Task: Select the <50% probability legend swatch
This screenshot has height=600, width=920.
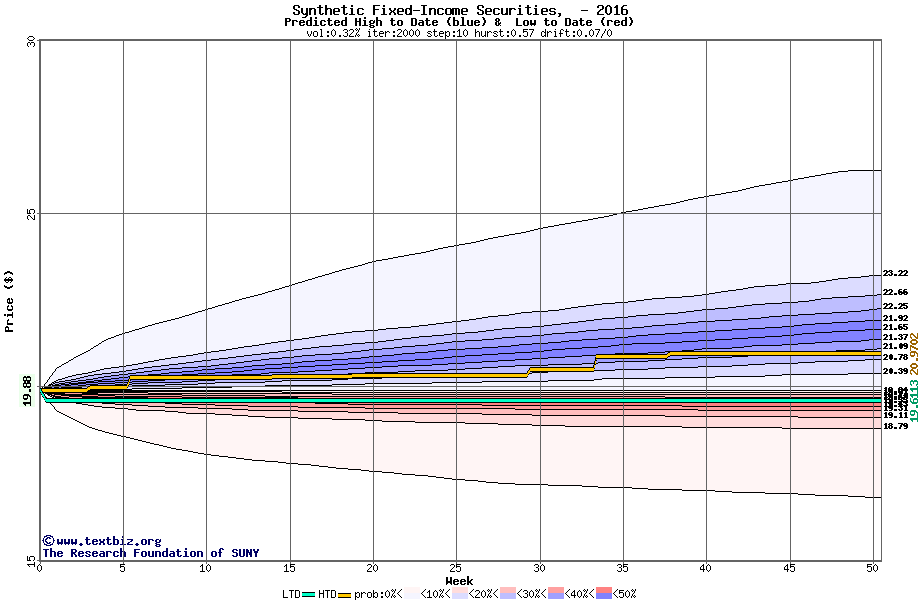Action: coord(603,594)
